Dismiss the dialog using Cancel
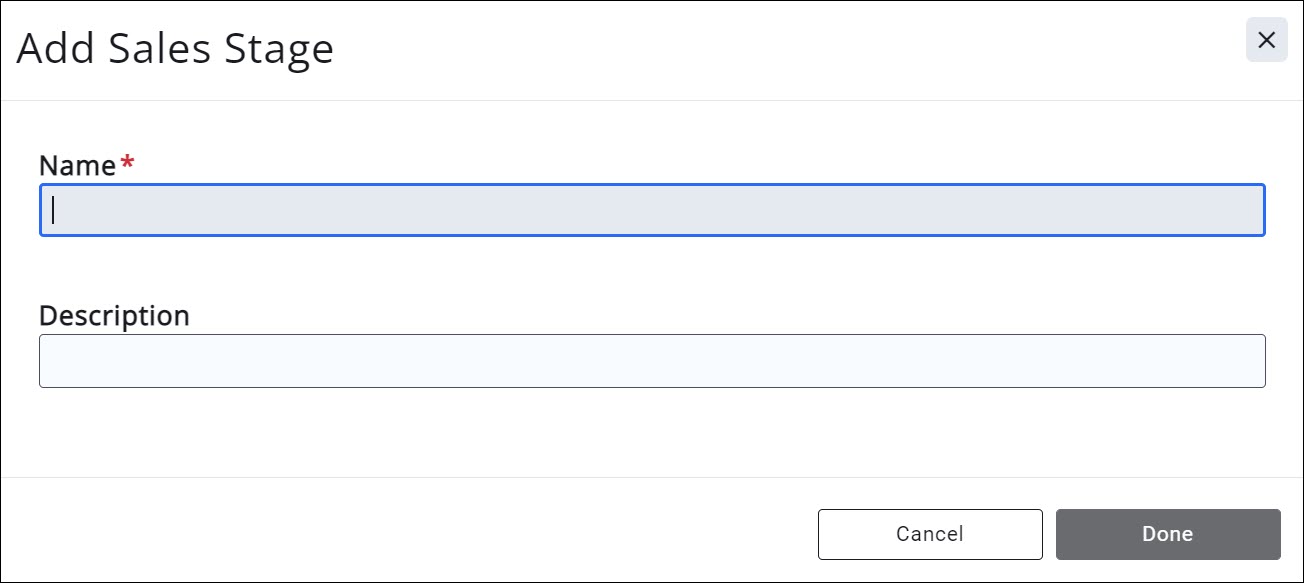Image resolution: width=1304 pixels, height=583 pixels. coord(930,534)
